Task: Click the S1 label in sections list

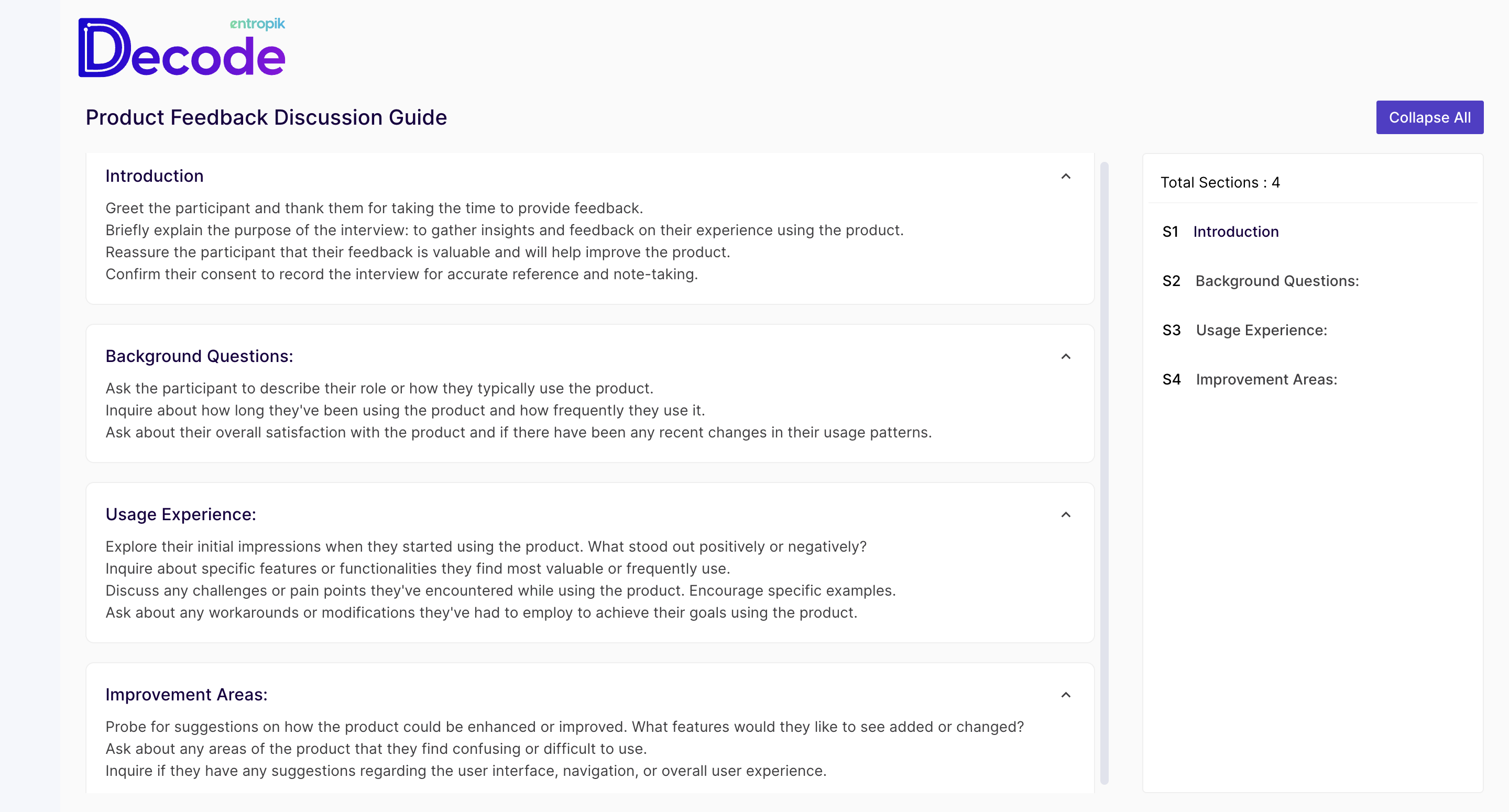Action: pyautogui.click(x=1170, y=232)
